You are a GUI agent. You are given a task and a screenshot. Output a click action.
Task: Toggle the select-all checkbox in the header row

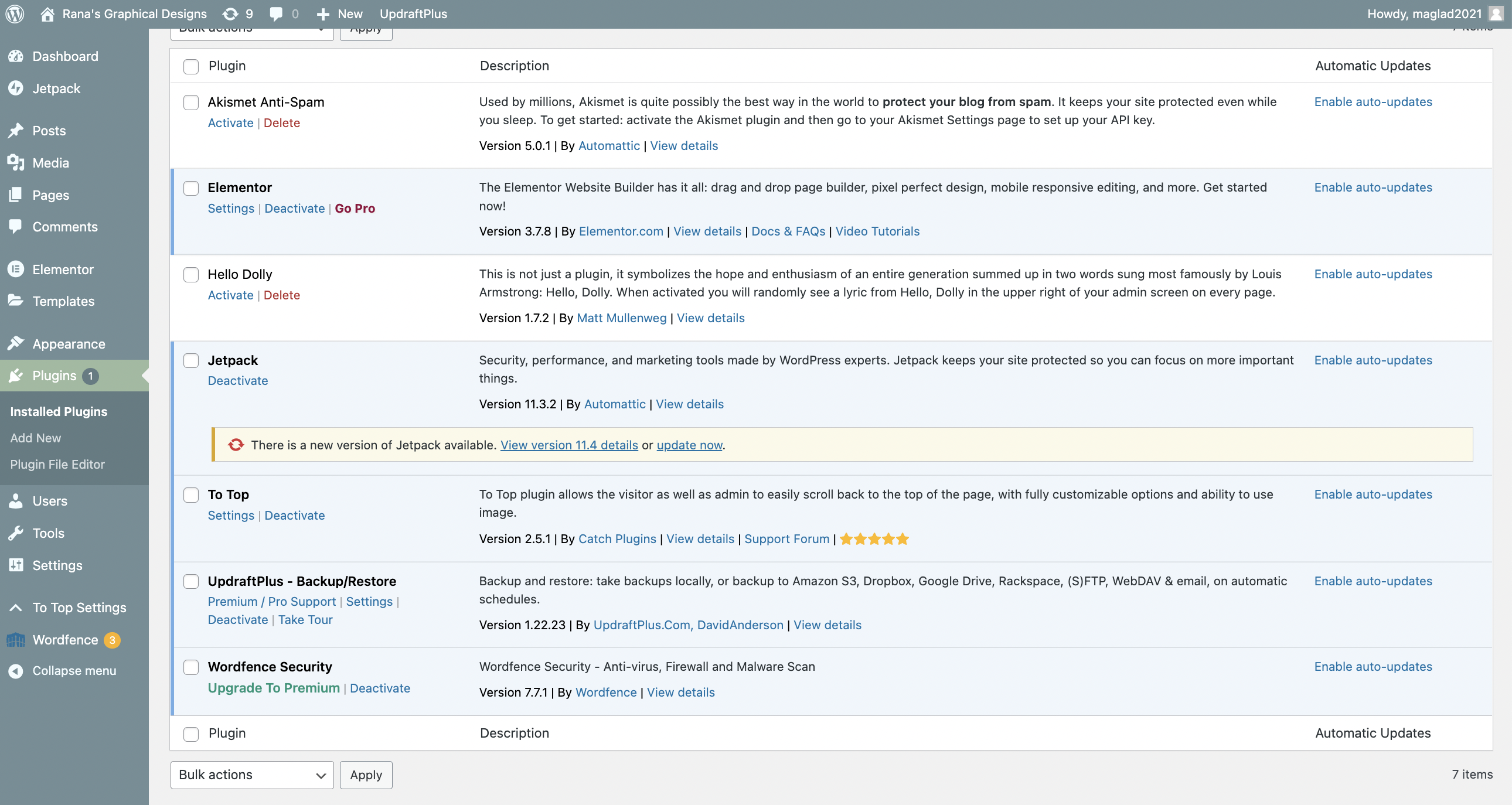(191, 66)
